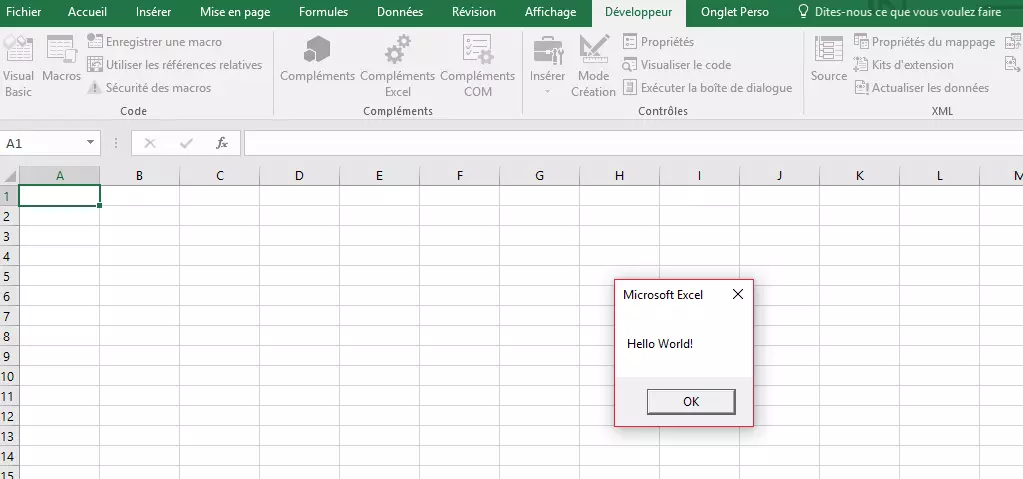Open the Insert Function fx button
This screenshot has width=1023, height=479.
222,143
